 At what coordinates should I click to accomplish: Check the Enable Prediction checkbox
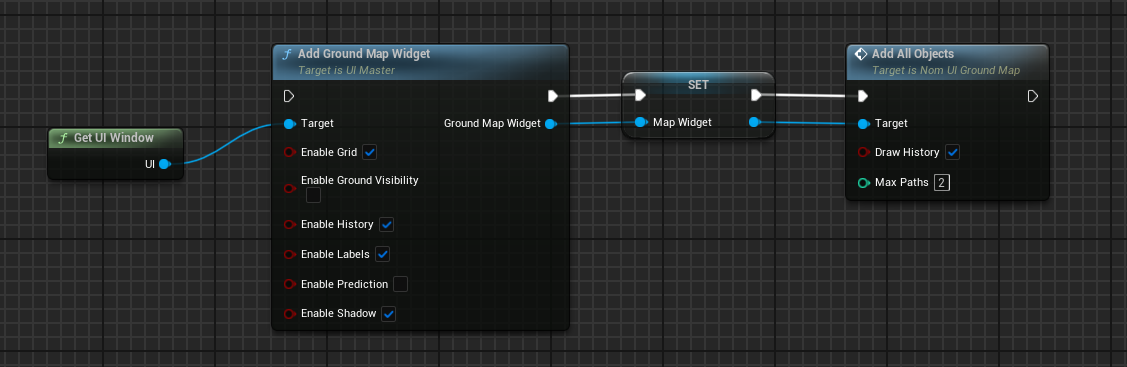pos(400,284)
